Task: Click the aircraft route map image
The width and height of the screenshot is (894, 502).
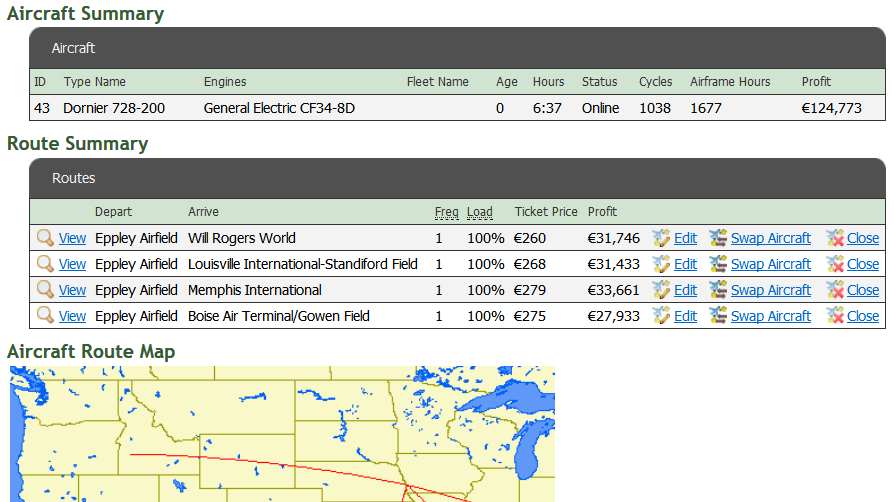Action: (282, 433)
